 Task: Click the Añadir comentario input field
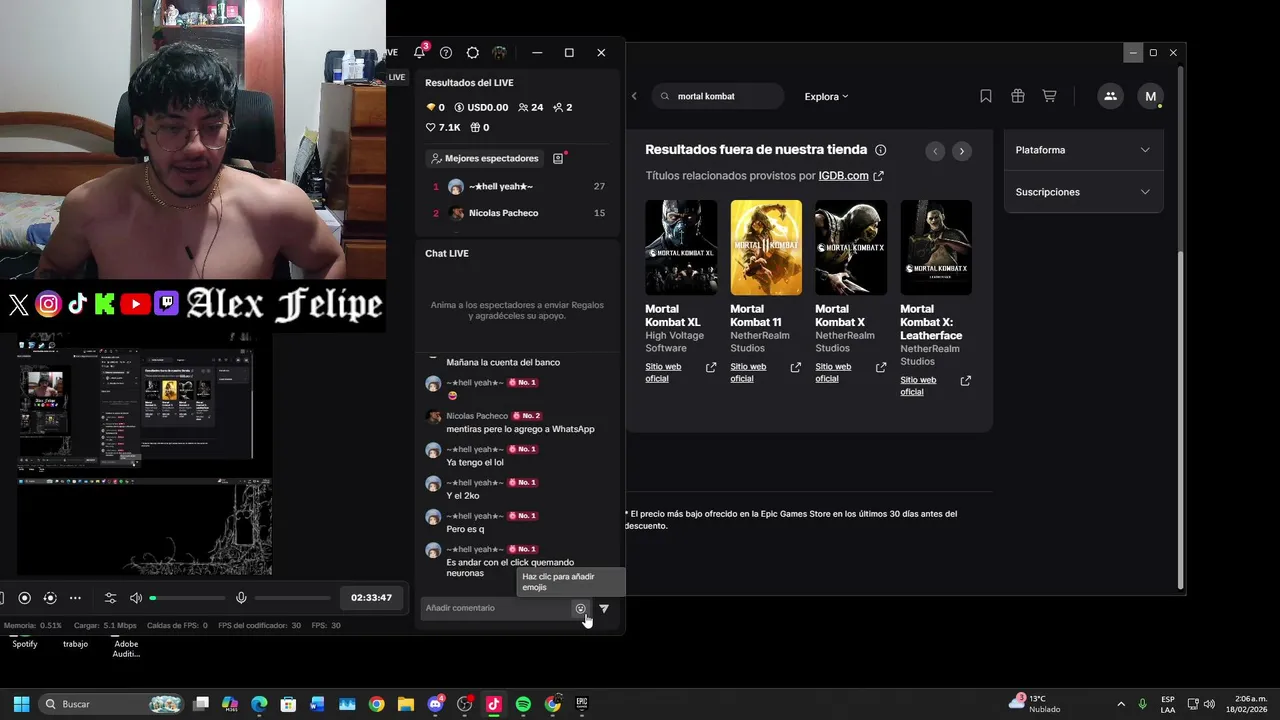[x=496, y=608]
